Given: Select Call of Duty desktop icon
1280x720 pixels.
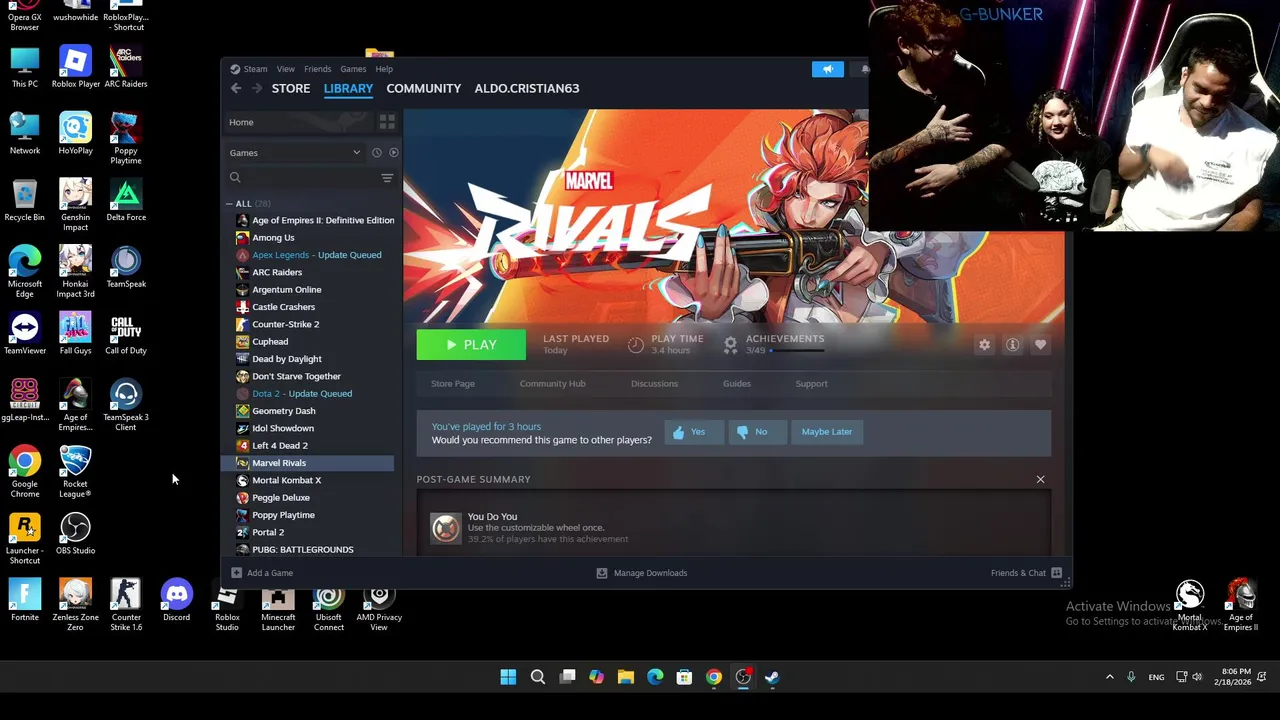Looking at the screenshot, I should [126, 334].
